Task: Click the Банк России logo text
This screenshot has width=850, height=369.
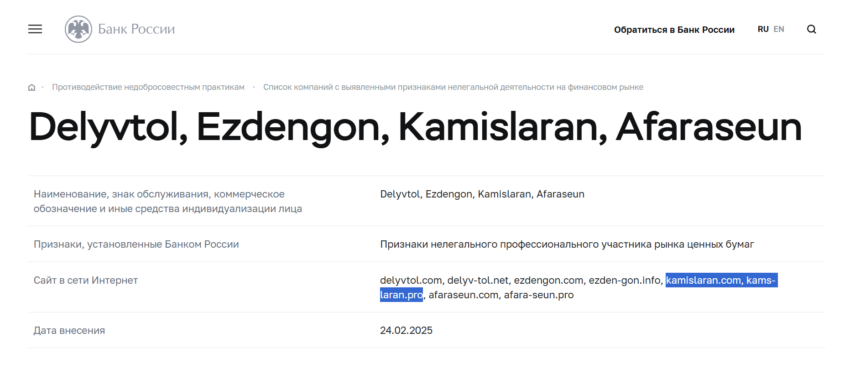Action: pyautogui.click(x=136, y=29)
